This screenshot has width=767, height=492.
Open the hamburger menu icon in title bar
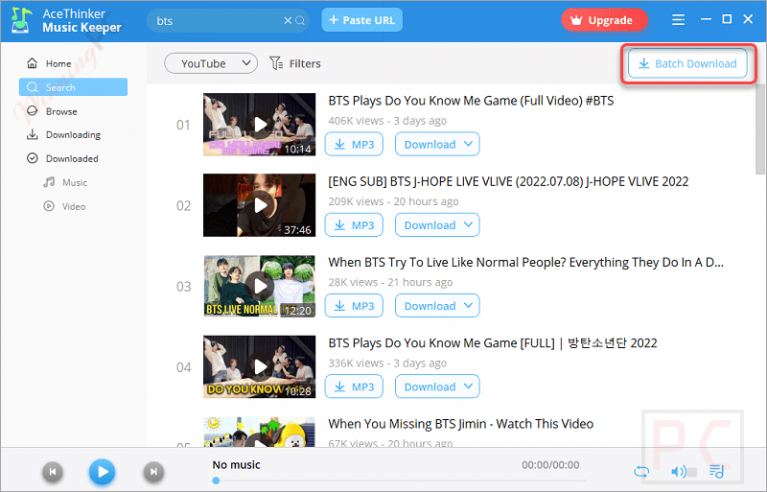[678, 20]
